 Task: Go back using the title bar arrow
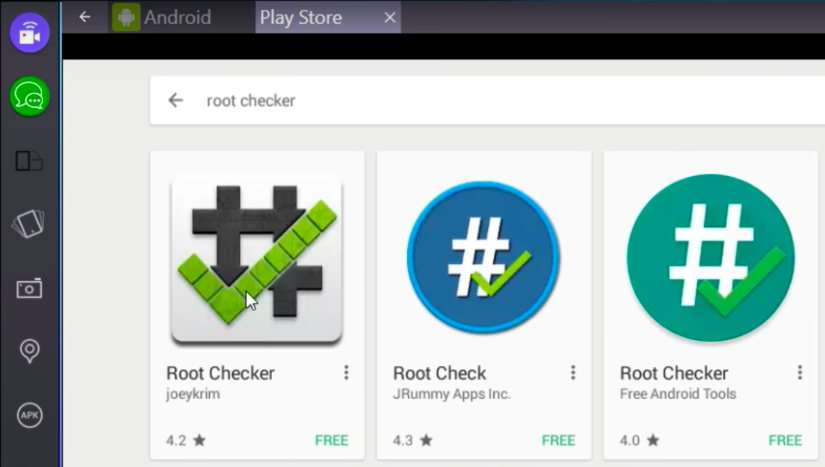85,17
